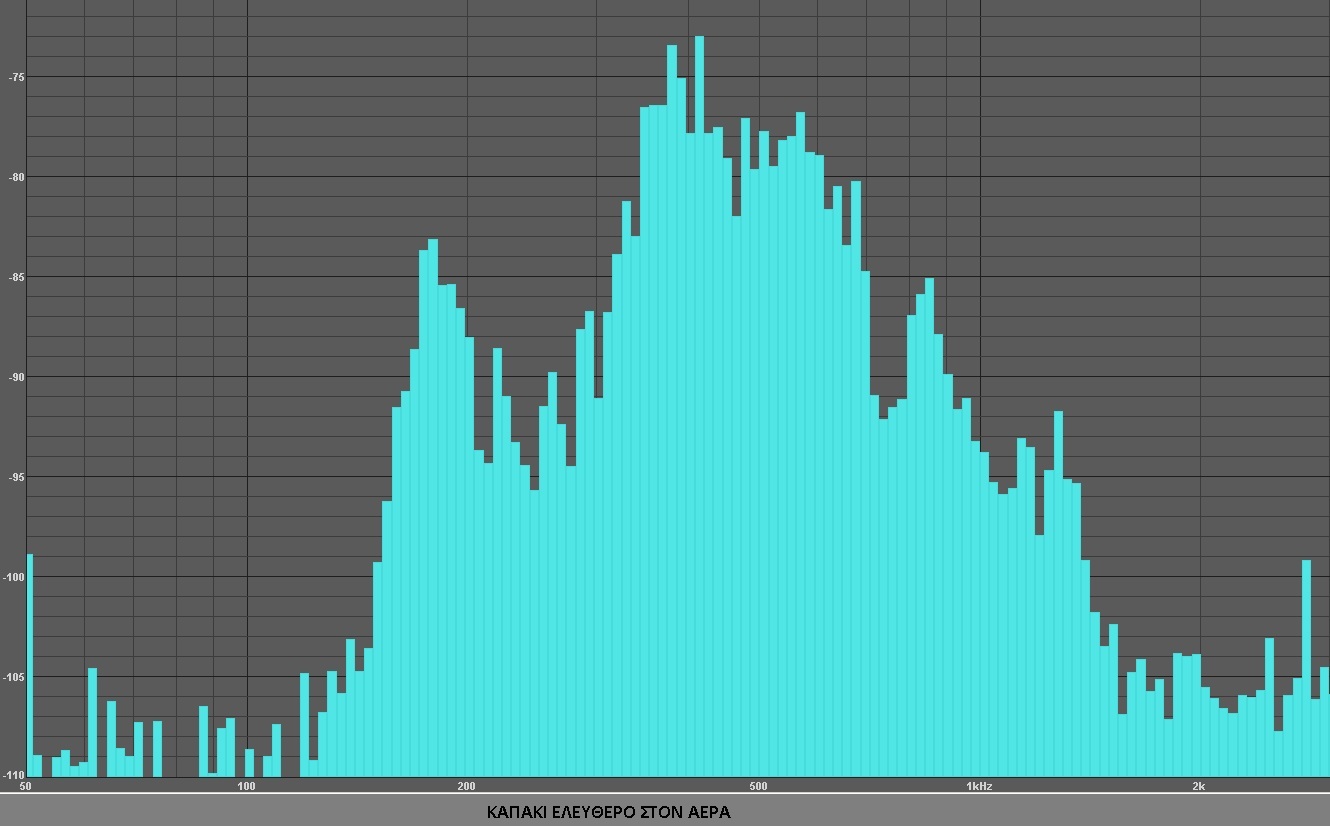Image resolution: width=1330 pixels, height=826 pixels.
Task: Click the caption ΚΑΠΑΚΙ ΕΛΕΥΘΕΡΟ ΣΤΟΝ ΑΕΡΑ
Action: click(608, 812)
